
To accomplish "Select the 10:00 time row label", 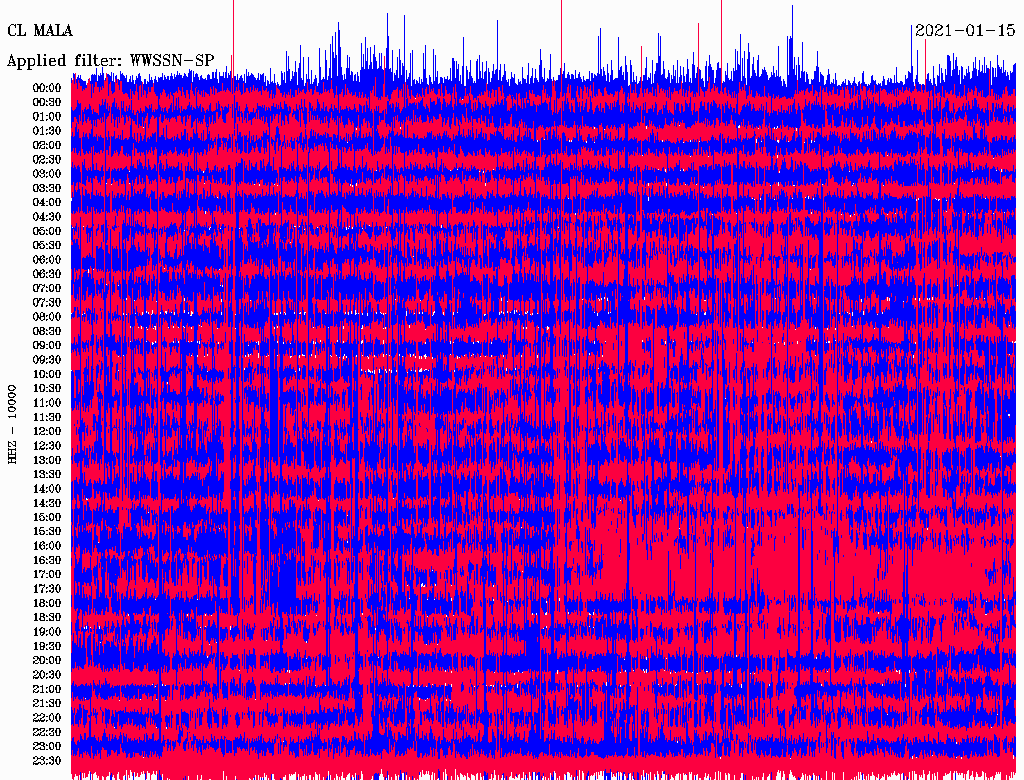I will click(x=47, y=374).
